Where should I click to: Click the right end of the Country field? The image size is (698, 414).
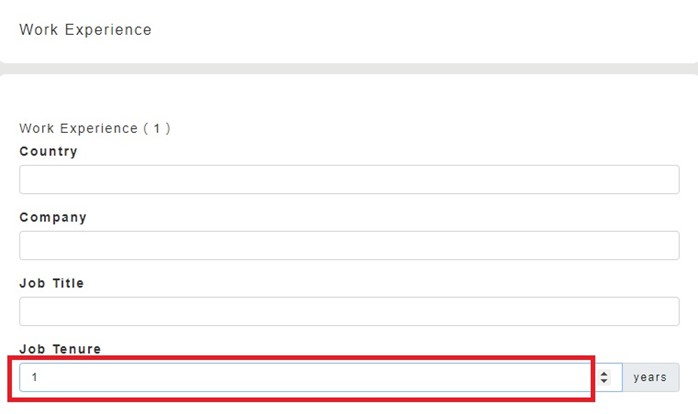click(665, 180)
